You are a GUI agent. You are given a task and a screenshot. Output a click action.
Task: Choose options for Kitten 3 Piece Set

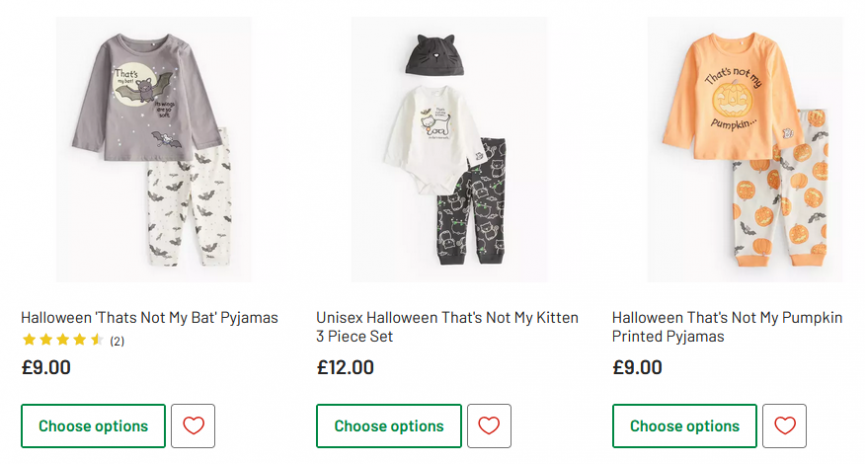[389, 426]
